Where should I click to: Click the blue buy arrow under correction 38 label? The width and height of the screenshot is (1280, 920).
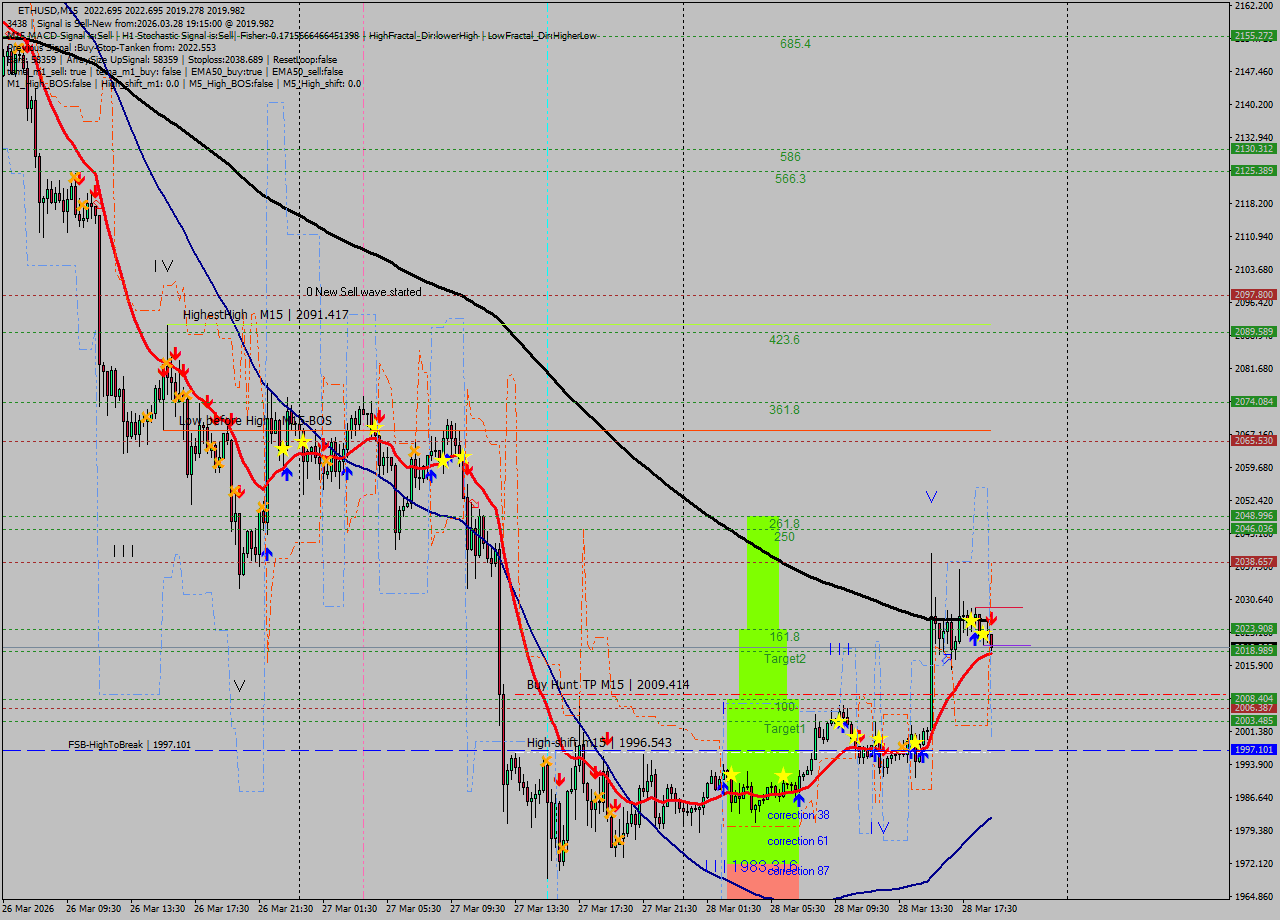tap(798, 799)
